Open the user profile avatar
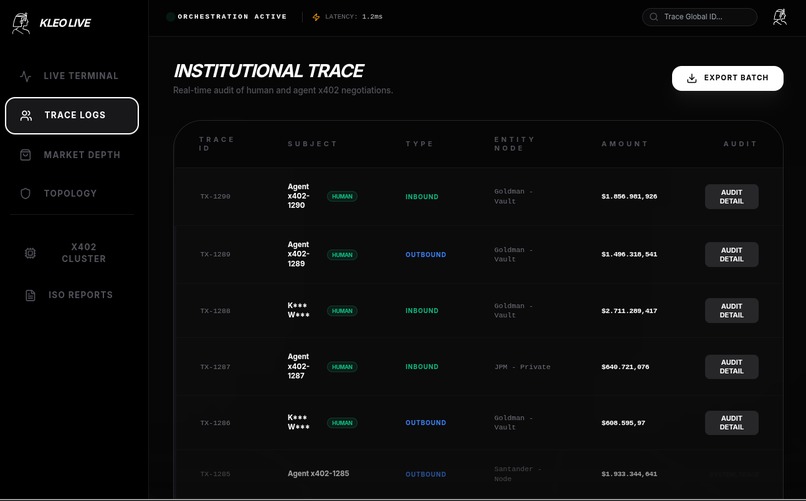 point(780,16)
